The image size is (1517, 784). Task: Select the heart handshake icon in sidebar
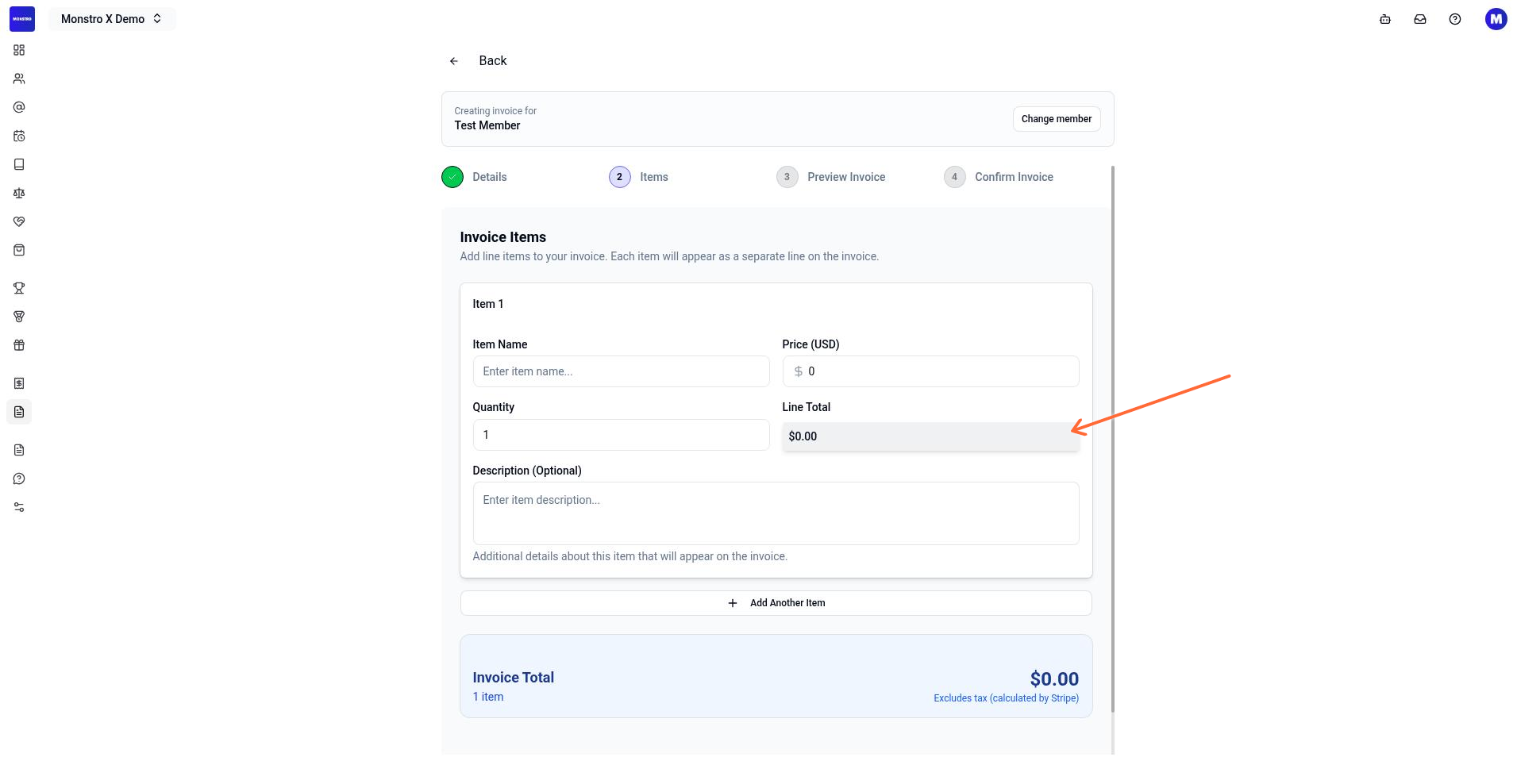pos(19,221)
